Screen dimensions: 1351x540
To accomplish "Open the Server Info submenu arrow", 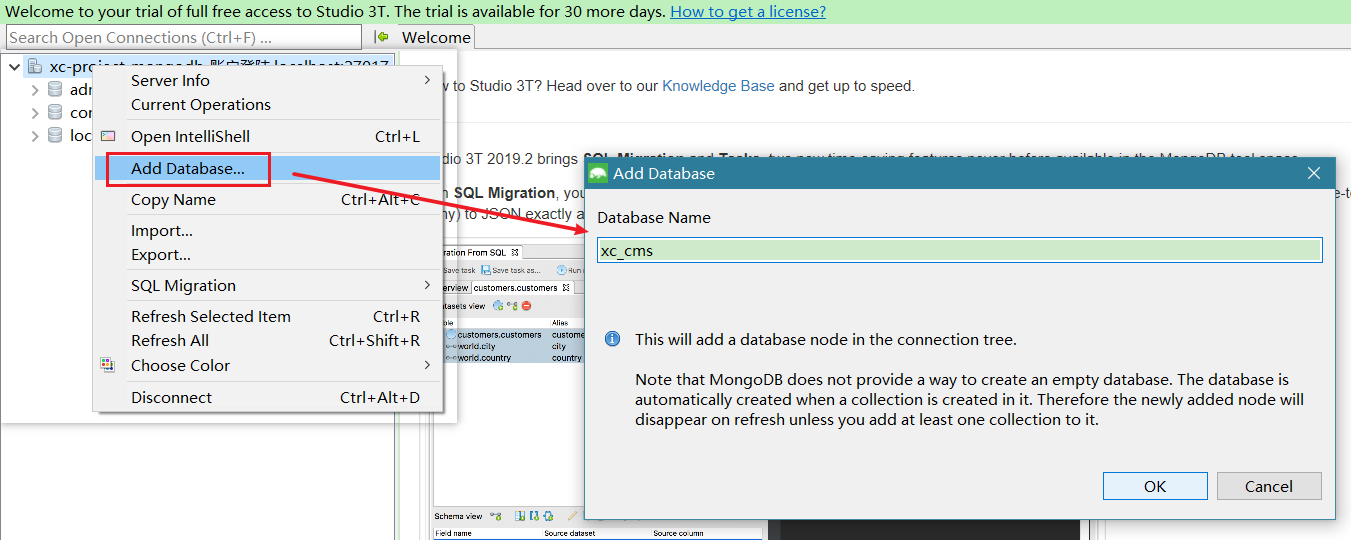I will 427,80.
